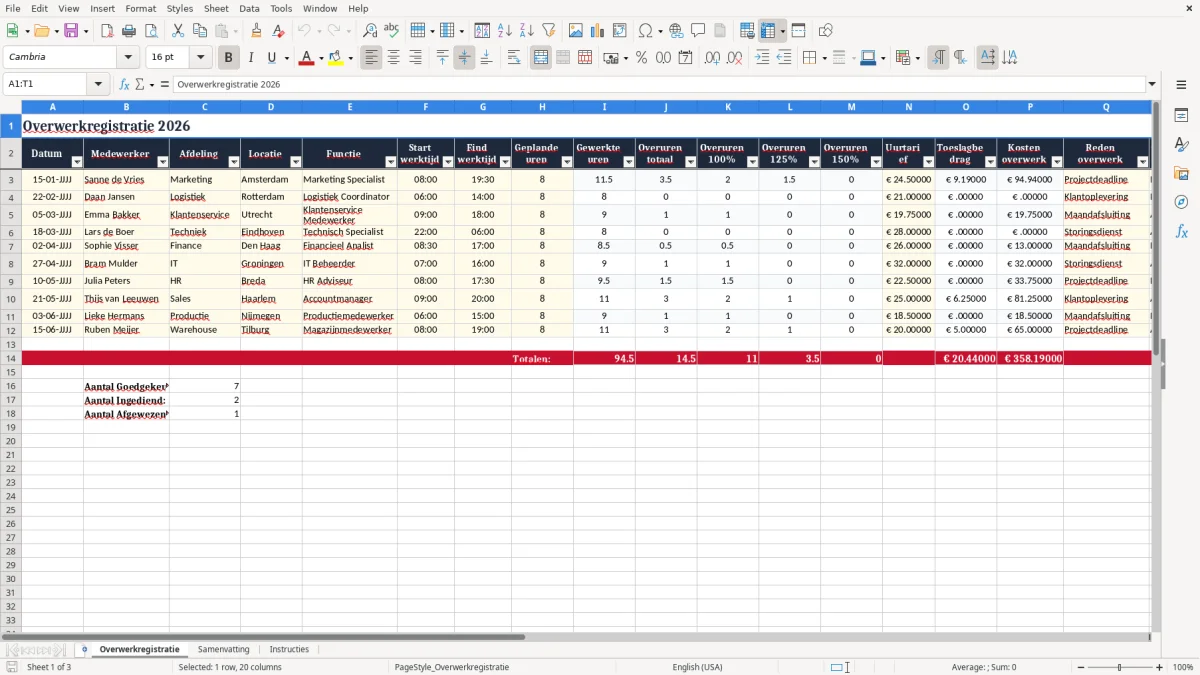Screen dimensions: 1200x675
Task: Open the Functie column filter dropdown
Action: point(391,162)
